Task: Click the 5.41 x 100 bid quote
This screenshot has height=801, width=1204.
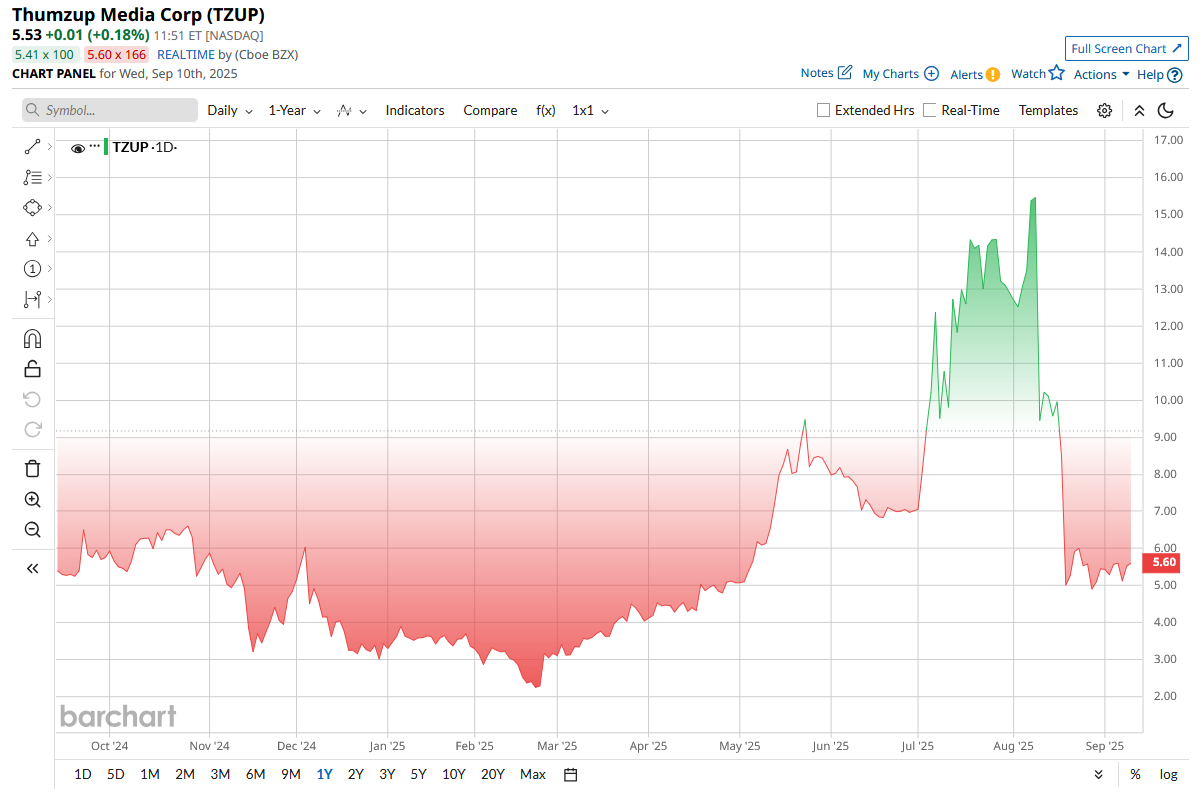Action: point(44,55)
